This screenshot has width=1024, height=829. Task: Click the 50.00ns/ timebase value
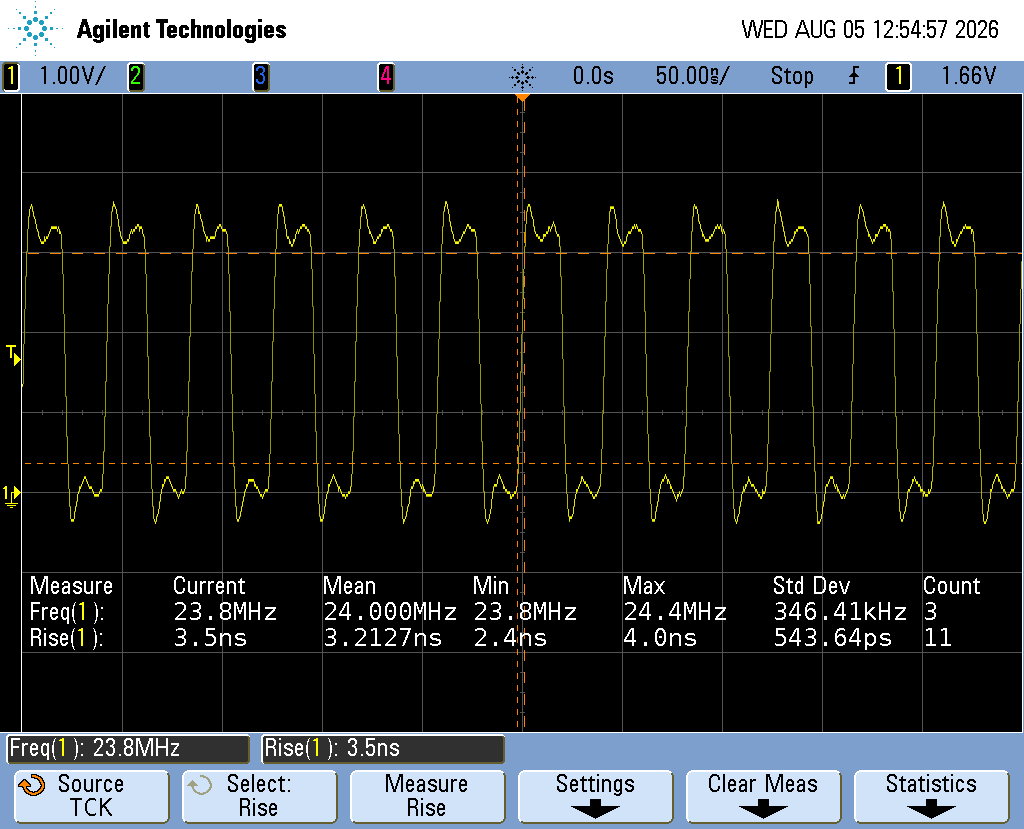(x=692, y=76)
